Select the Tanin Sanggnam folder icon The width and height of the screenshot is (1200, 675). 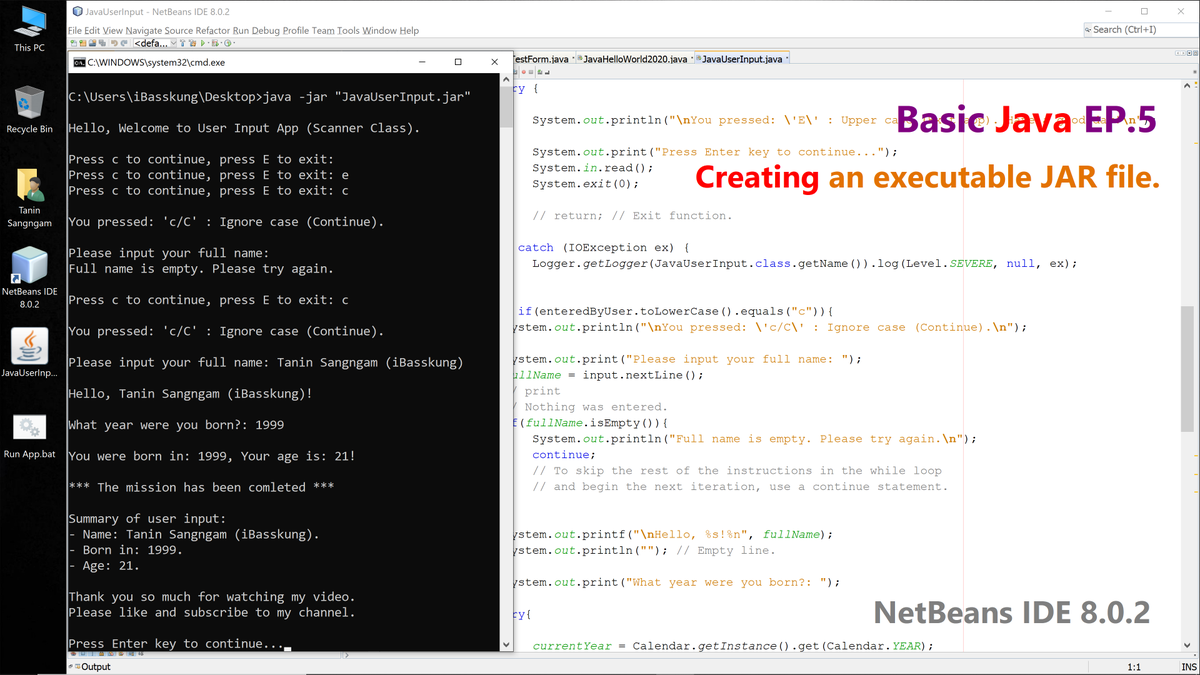pos(29,197)
